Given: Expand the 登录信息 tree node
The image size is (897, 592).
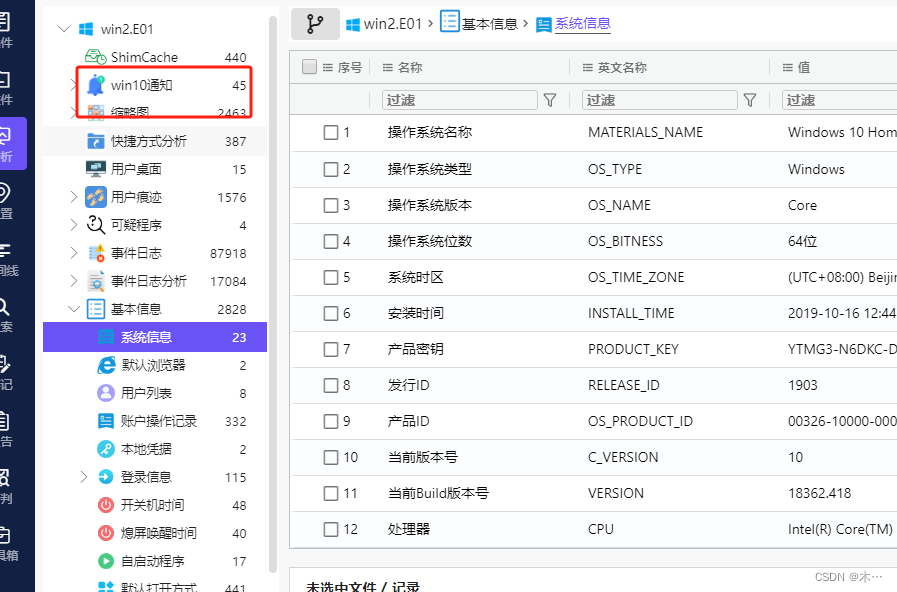Looking at the screenshot, I should [84, 477].
